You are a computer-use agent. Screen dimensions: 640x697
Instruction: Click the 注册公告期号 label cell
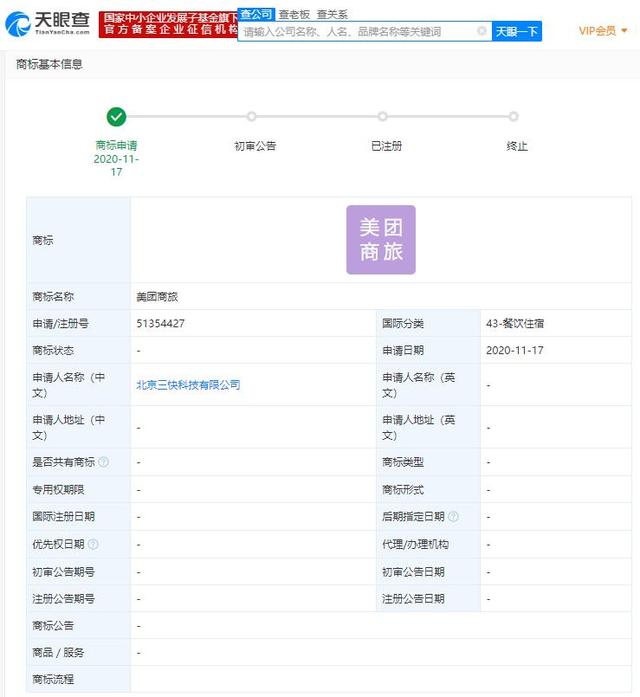tap(79, 599)
